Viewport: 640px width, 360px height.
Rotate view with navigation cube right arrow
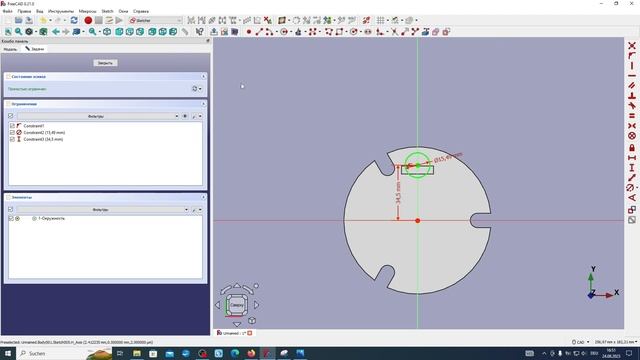click(x=256, y=304)
